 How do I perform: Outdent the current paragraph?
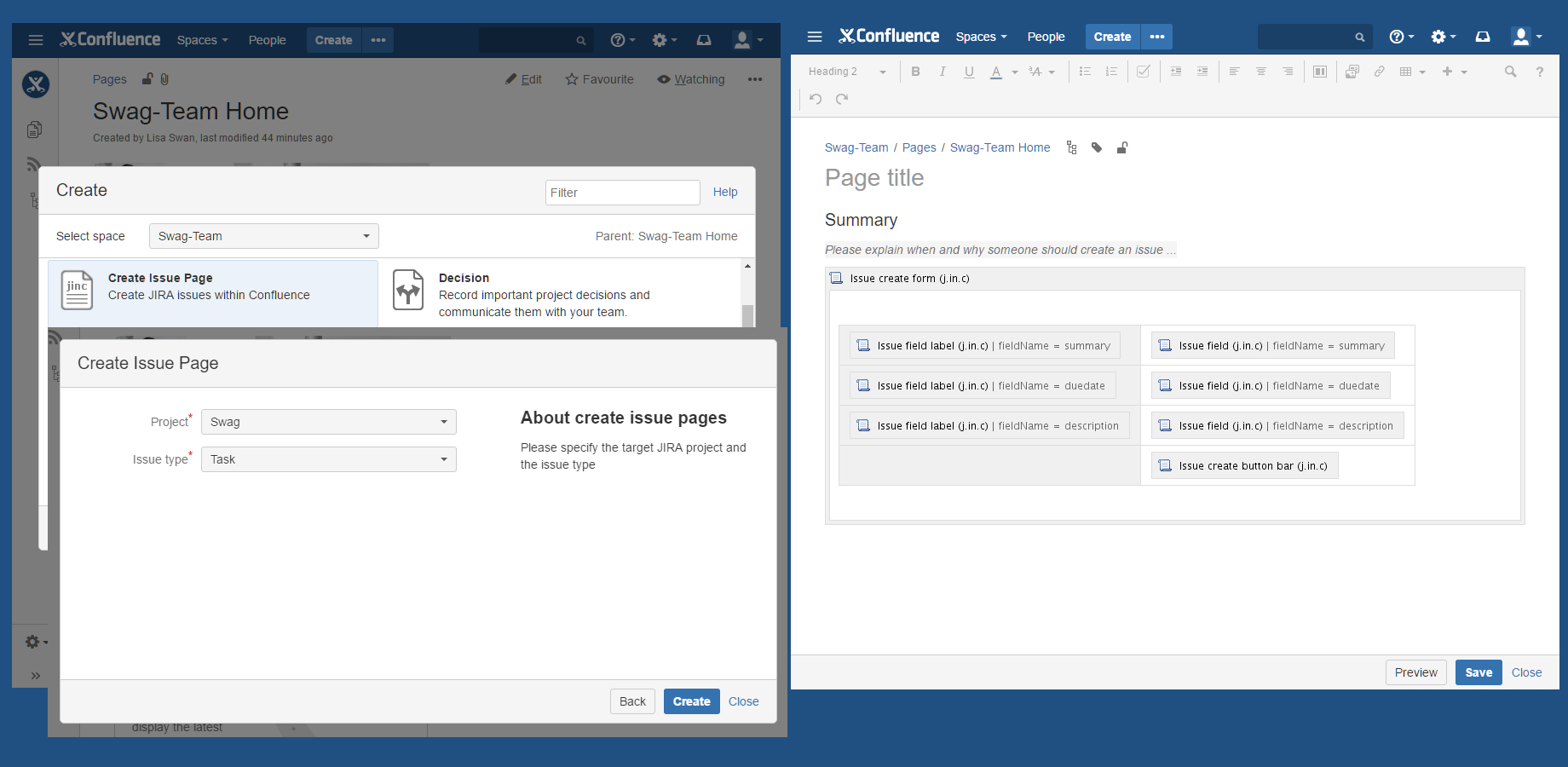tap(1176, 72)
